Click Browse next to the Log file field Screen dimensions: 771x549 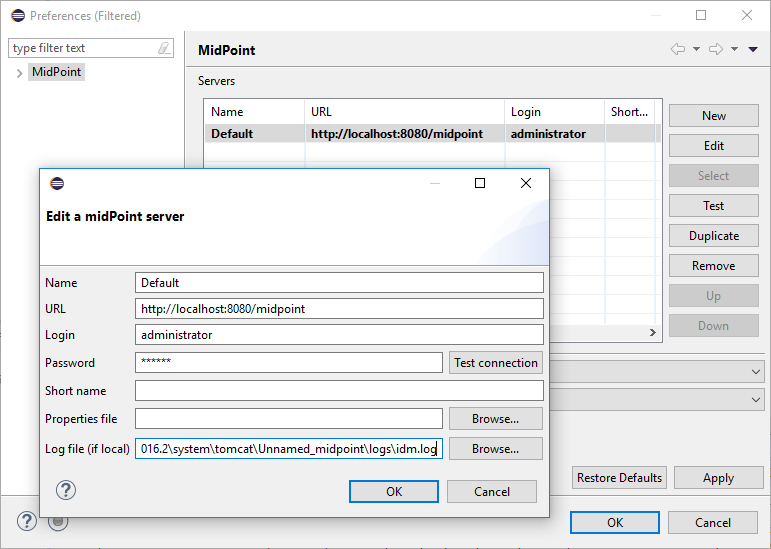tap(495, 449)
